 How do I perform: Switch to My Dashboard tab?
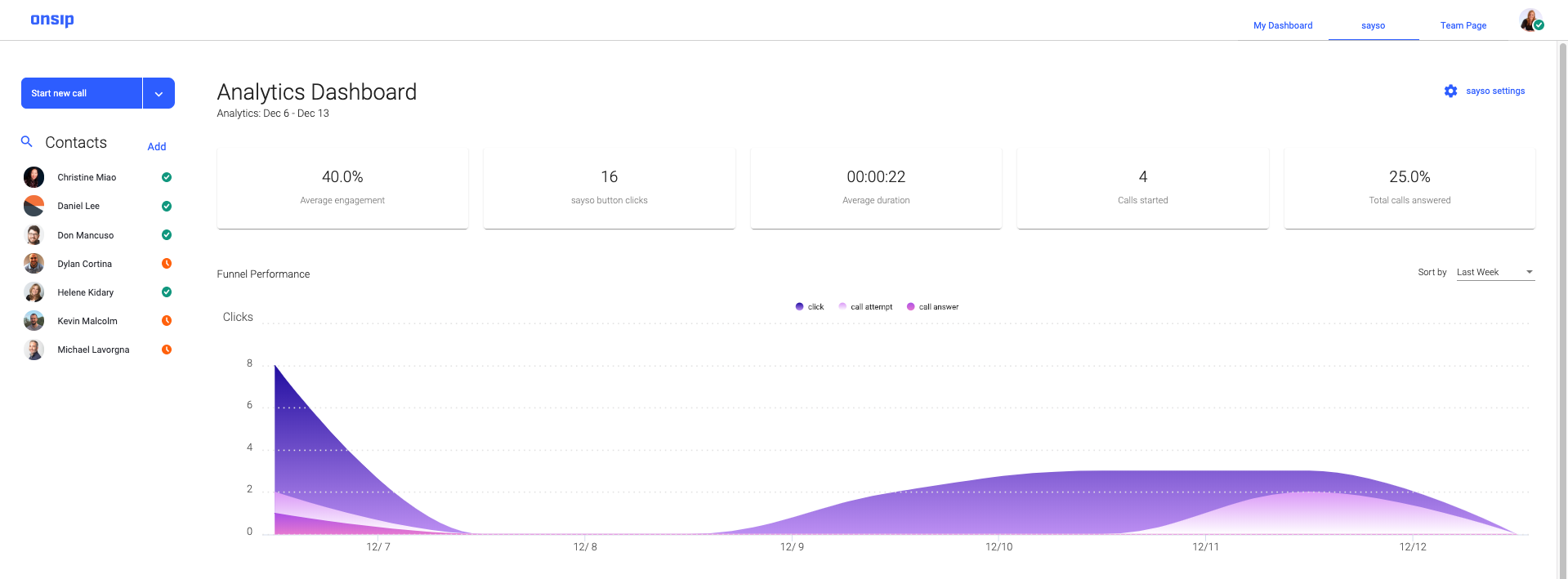coord(1283,25)
